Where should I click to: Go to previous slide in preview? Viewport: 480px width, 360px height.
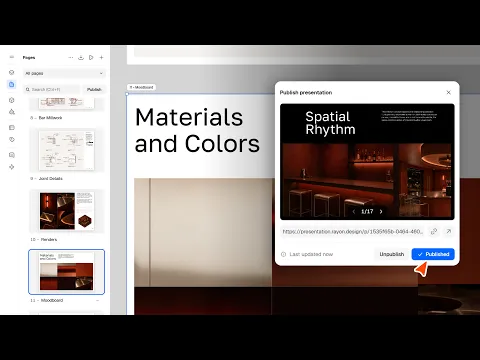tap(354, 211)
